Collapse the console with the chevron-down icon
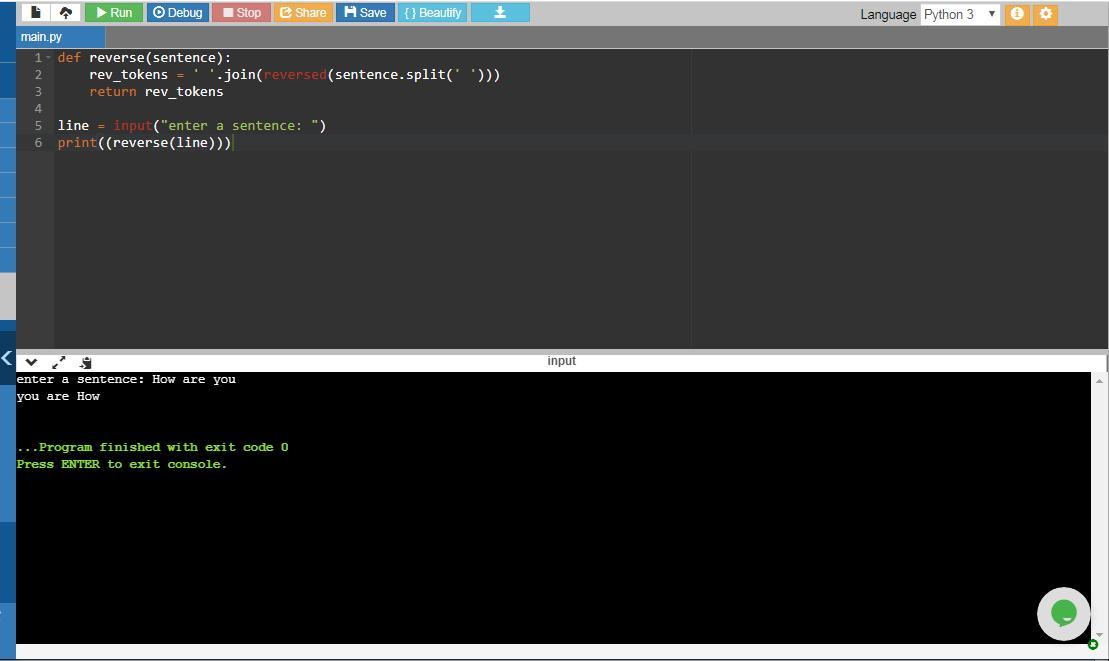Image resolution: width=1109 pixels, height=661 pixels. 31,362
